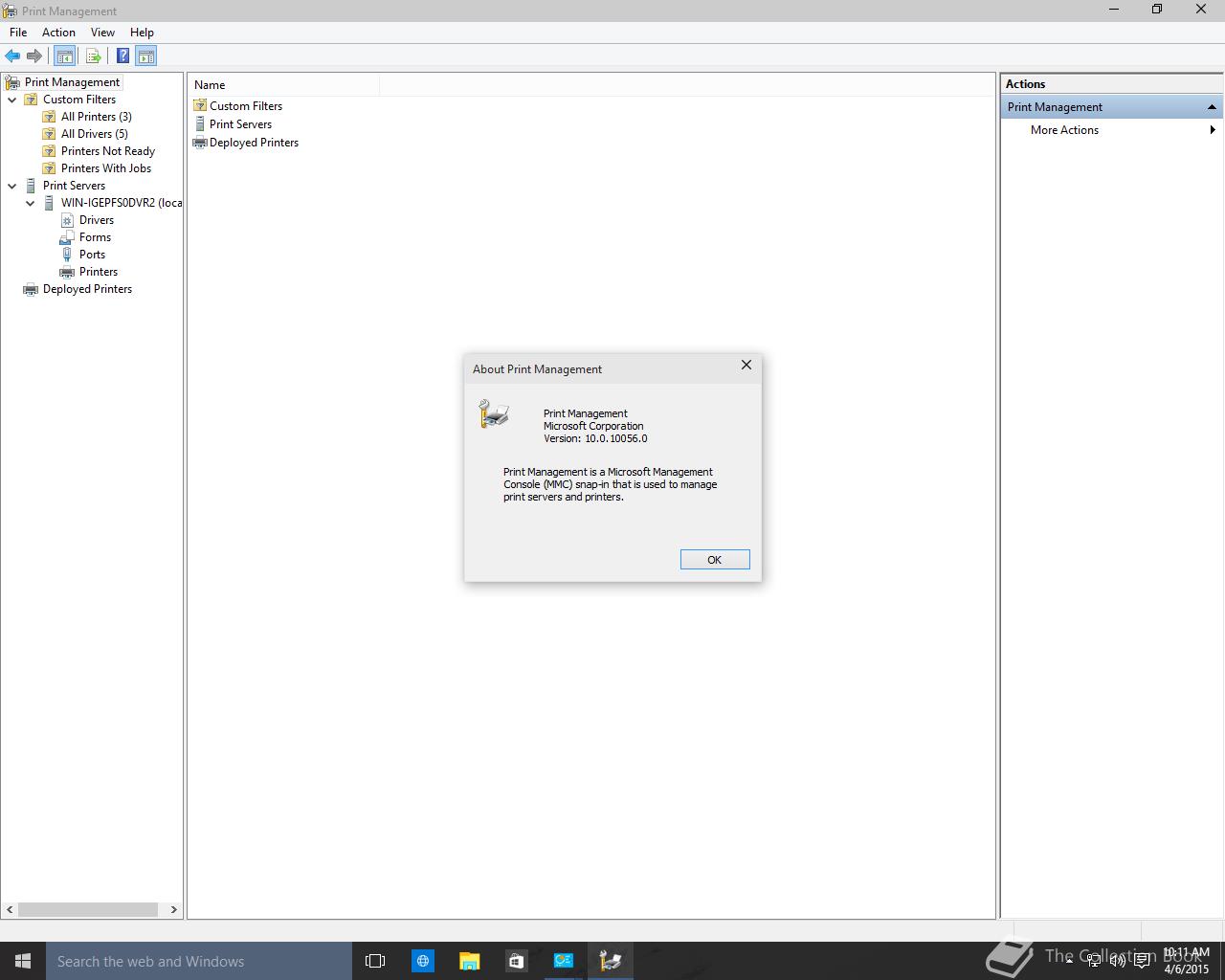Select Printers Not Ready filter

tap(107, 151)
